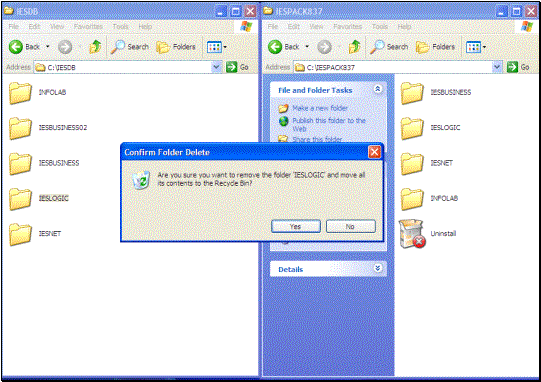Click Go button in IESPACK837 window
541x382 pixels.
coord(518,67)
